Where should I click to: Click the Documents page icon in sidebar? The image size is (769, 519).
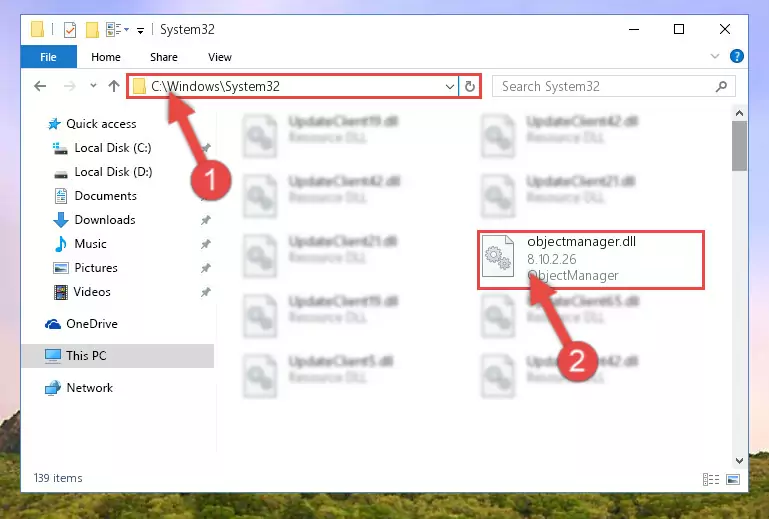coord(61,196)
